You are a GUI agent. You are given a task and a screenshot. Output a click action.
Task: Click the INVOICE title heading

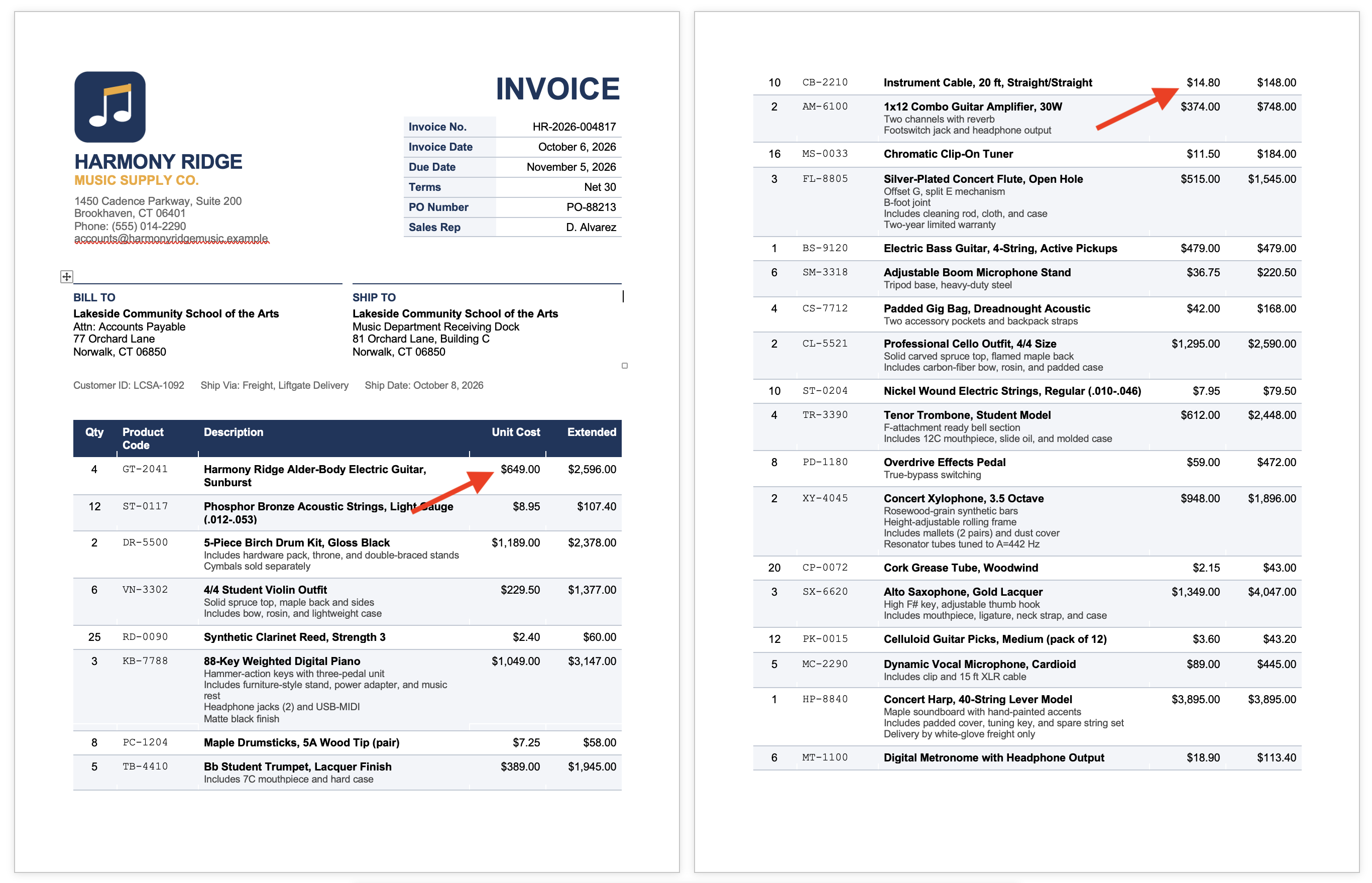[557, 89]
